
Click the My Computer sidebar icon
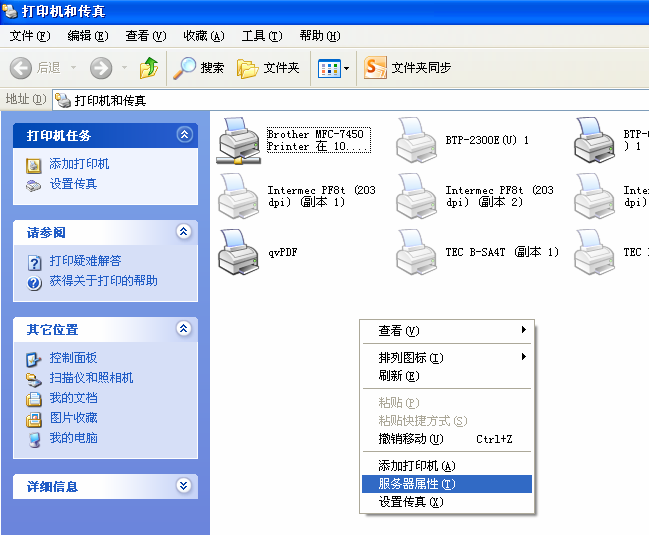click(34, 439)
